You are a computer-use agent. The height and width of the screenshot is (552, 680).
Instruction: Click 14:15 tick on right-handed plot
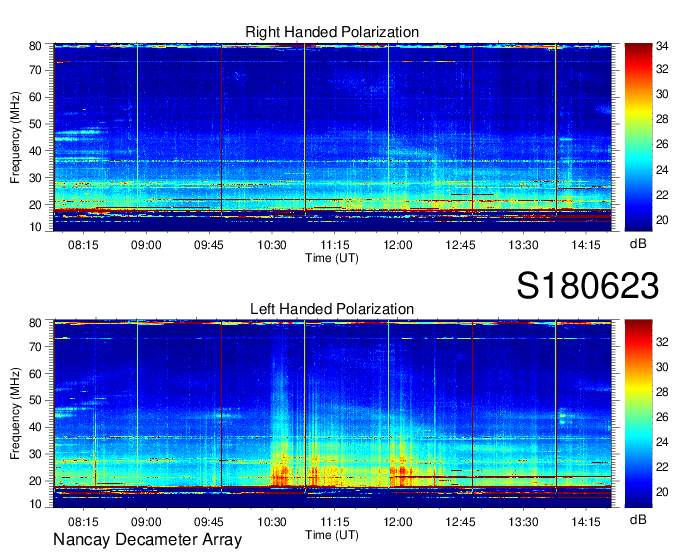[586, 245]
